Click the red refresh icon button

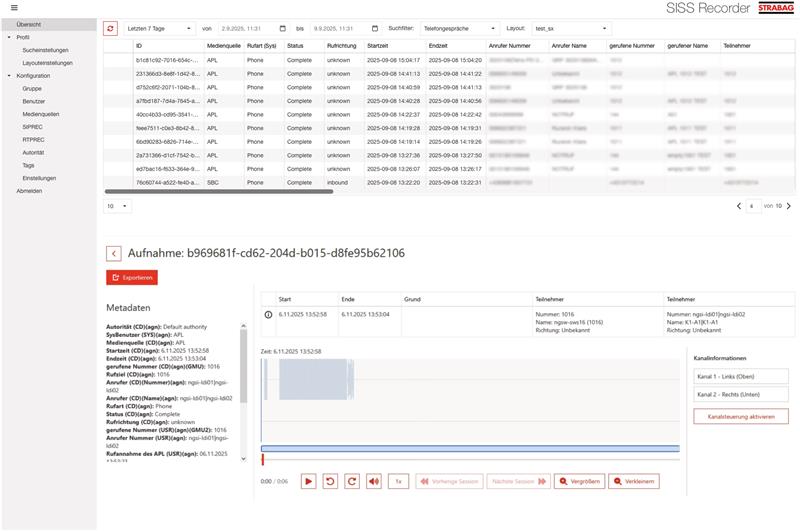tap(111, 29)
